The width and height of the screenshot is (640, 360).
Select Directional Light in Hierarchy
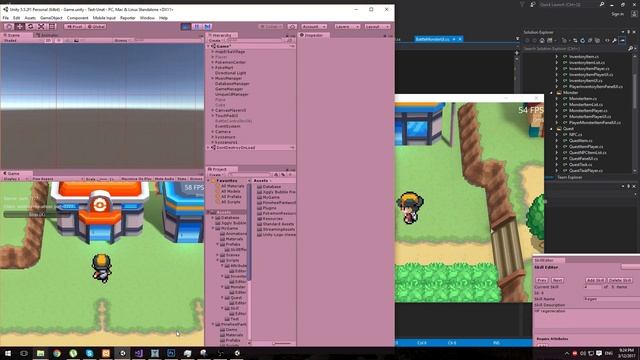coord(230,73)
